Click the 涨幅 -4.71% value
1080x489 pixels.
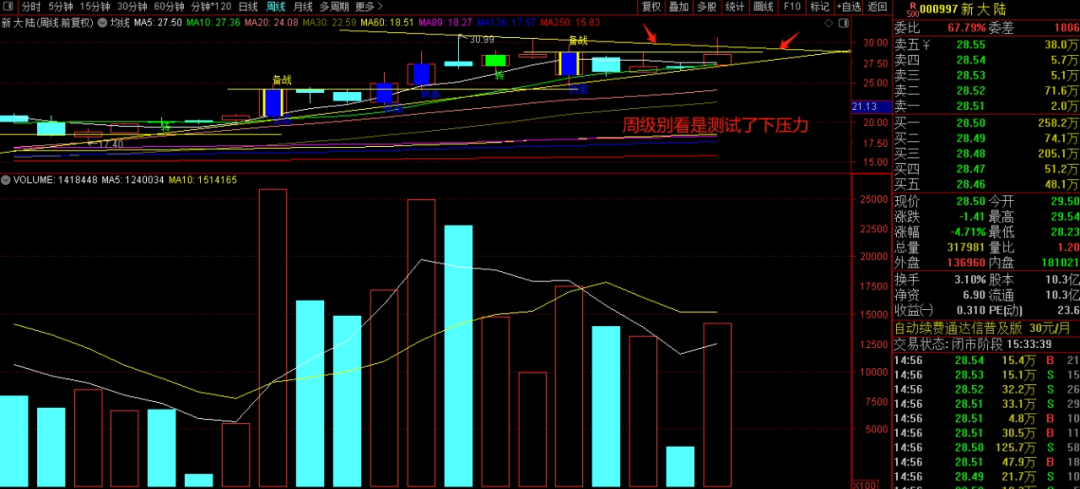tap(967, 232)
